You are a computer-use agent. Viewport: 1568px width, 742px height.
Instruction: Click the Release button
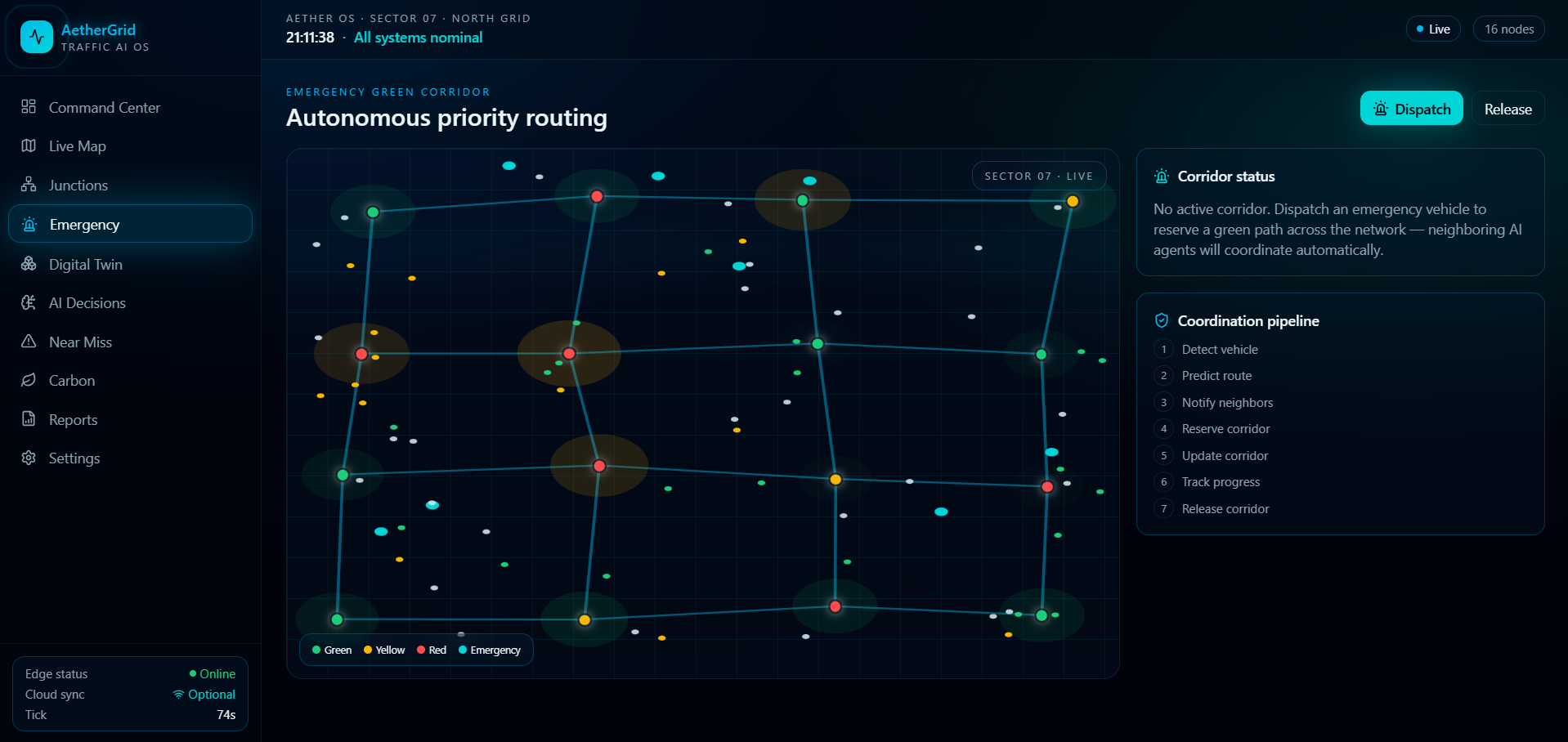(x=1508, y=109)
